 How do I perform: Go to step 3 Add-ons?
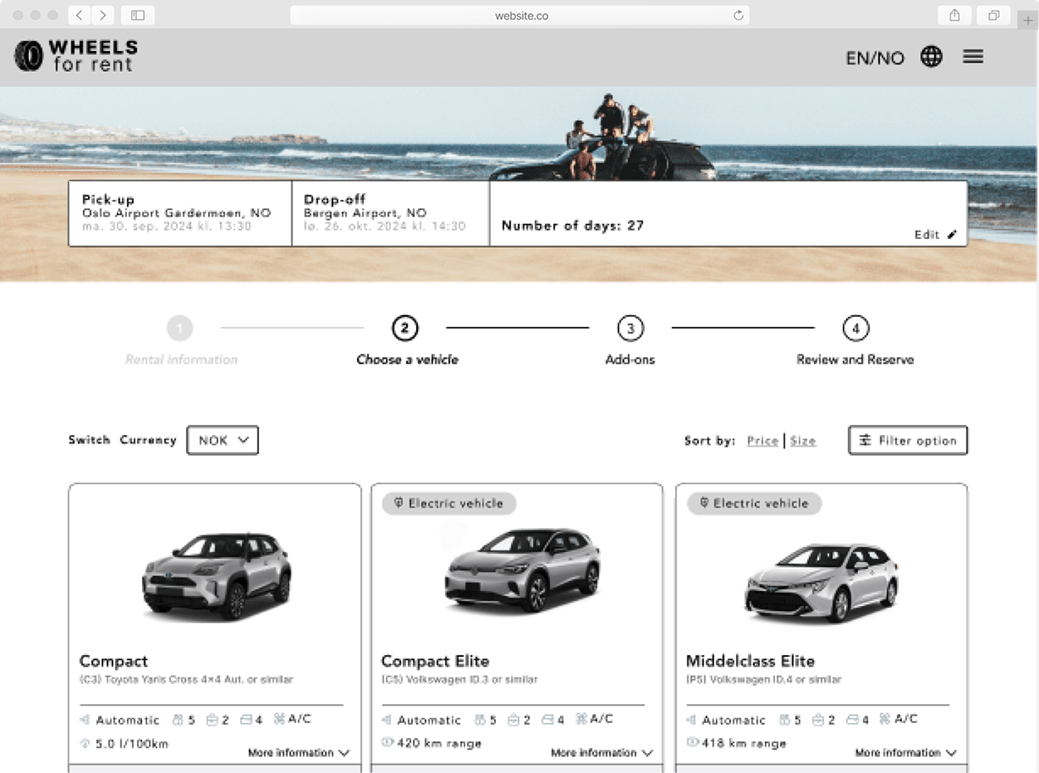(630, 329)
